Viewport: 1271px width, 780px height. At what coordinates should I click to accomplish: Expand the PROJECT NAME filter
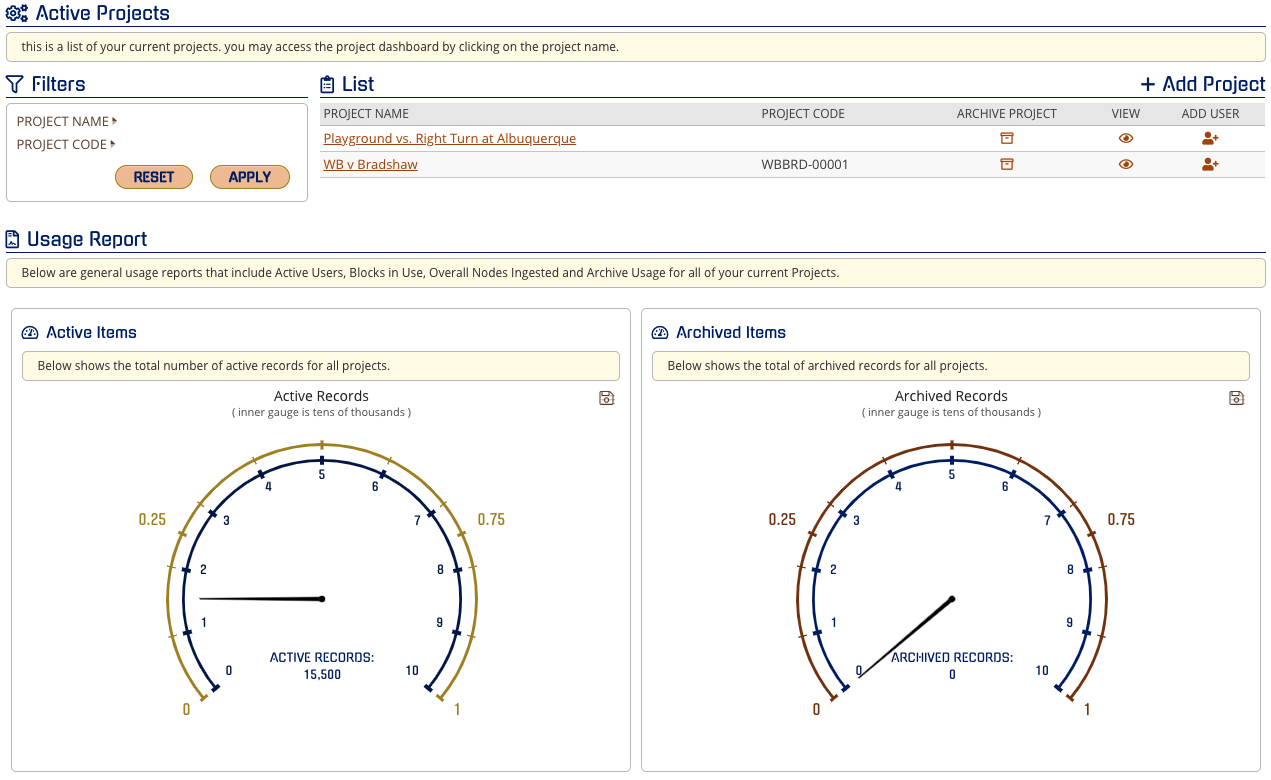67,121
